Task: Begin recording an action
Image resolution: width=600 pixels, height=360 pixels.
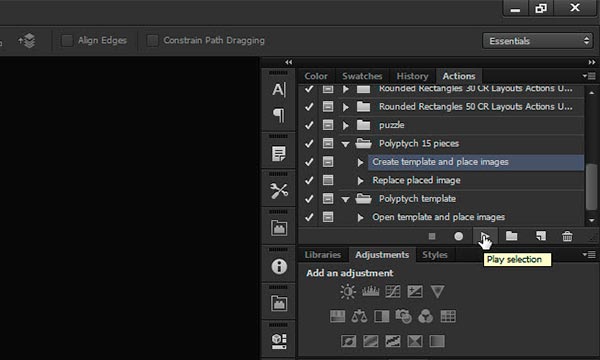Action: (x=458, y=236)
